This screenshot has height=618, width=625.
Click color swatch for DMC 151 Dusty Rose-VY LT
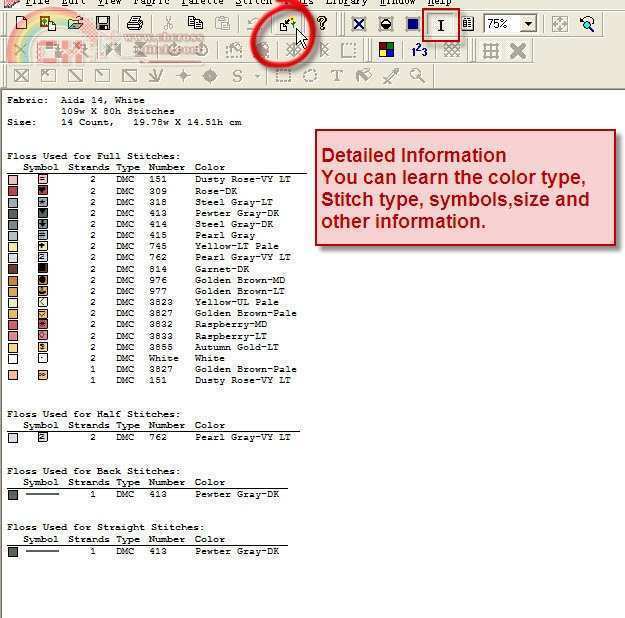click(13, 180)
